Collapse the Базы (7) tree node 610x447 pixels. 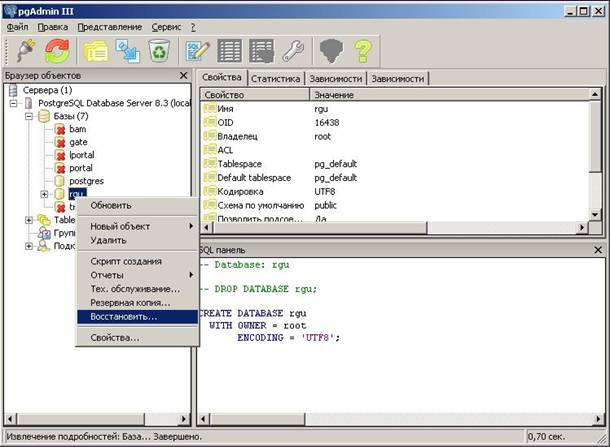click(29, 116)
